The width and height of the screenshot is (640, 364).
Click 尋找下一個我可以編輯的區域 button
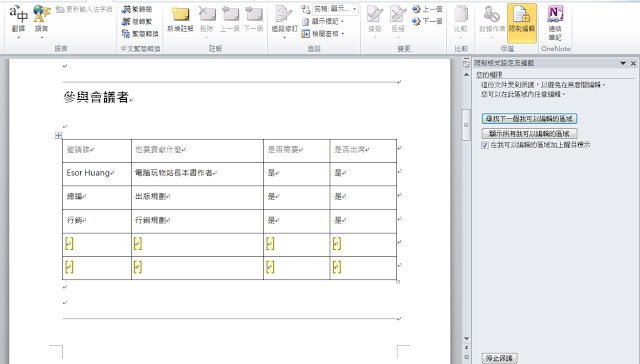529,119
